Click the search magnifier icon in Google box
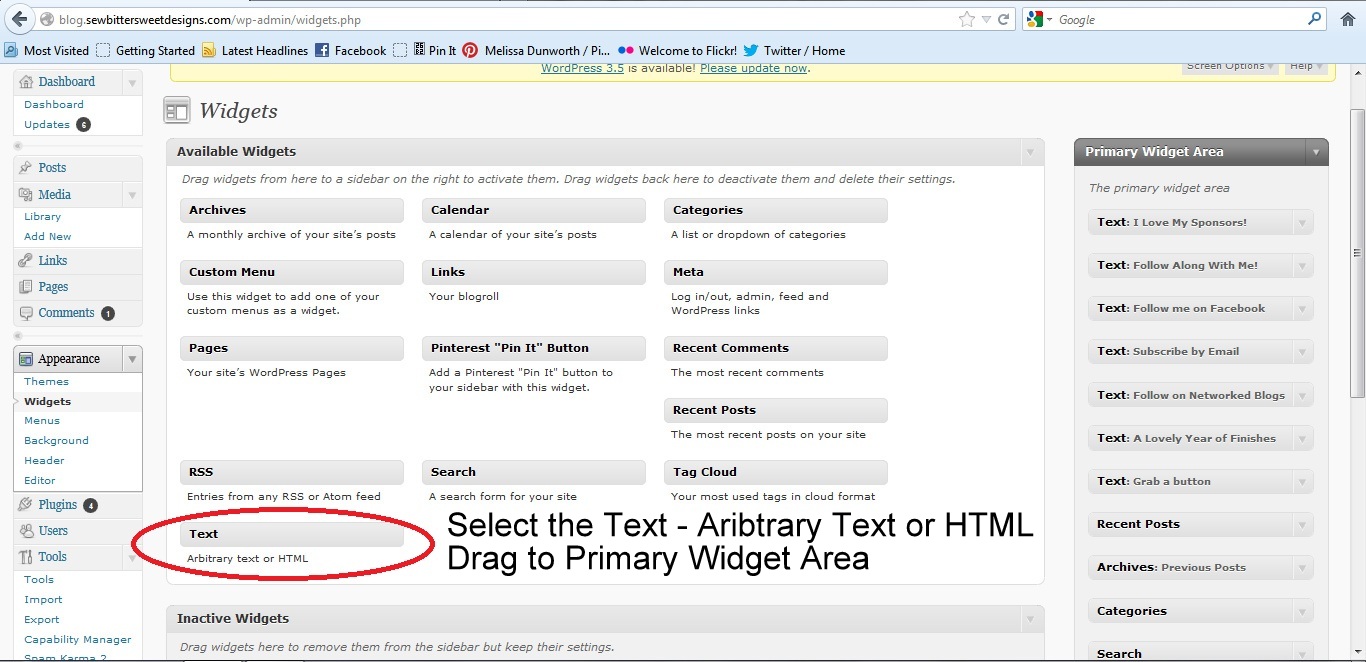 pos(1314,19)
